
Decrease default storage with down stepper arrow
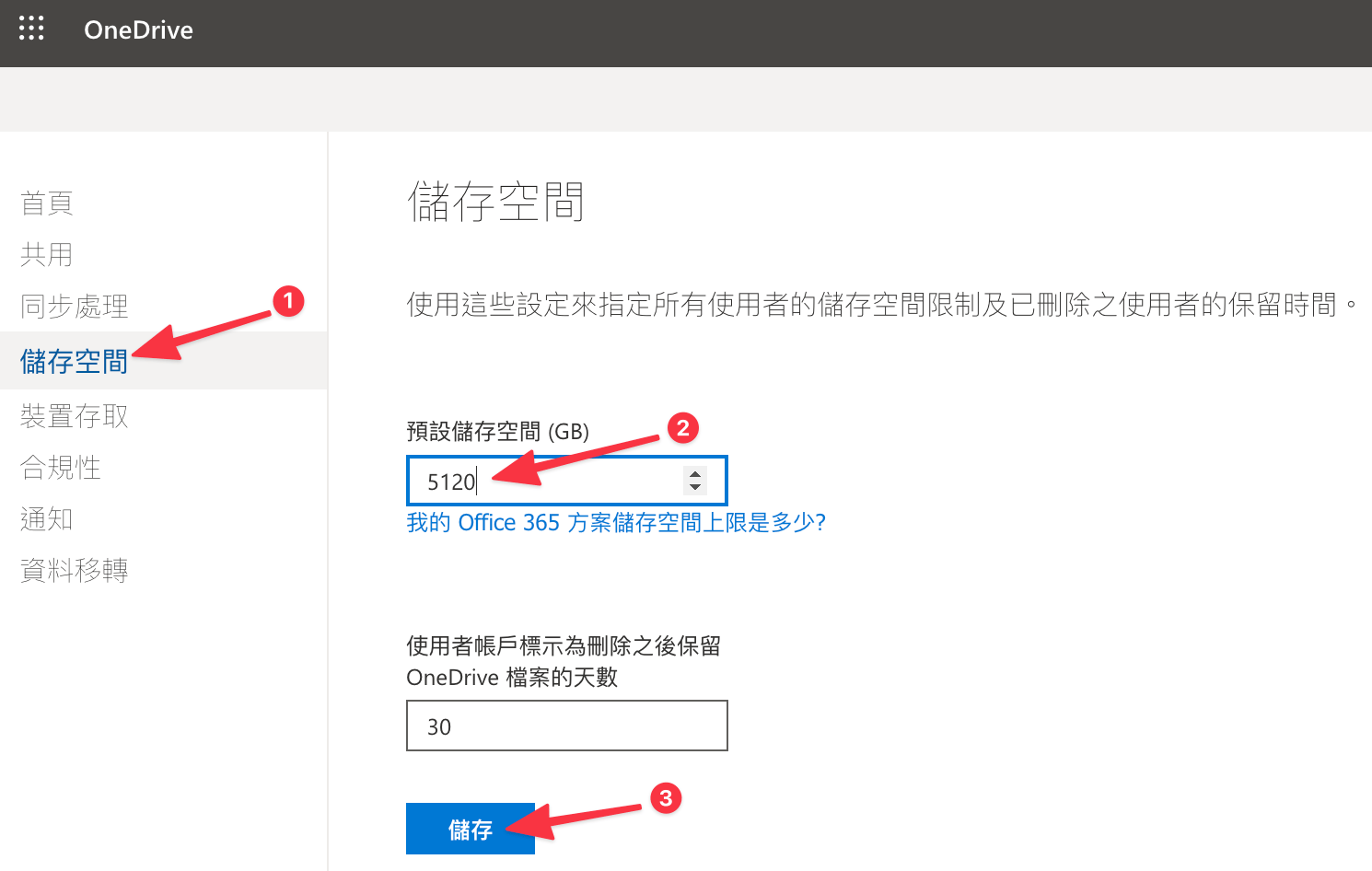[695, 486]
